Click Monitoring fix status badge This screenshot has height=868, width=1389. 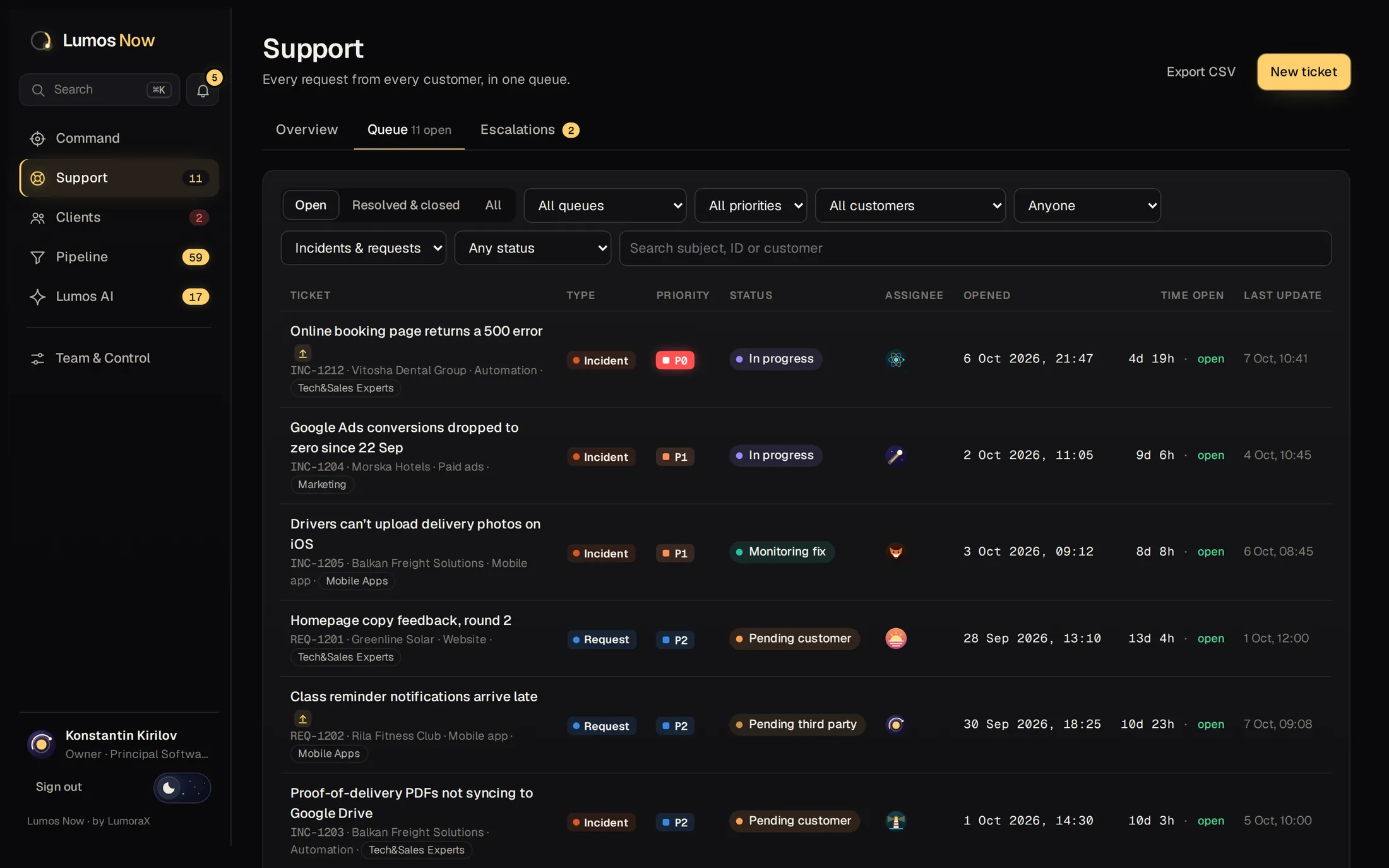coord(782,552)
